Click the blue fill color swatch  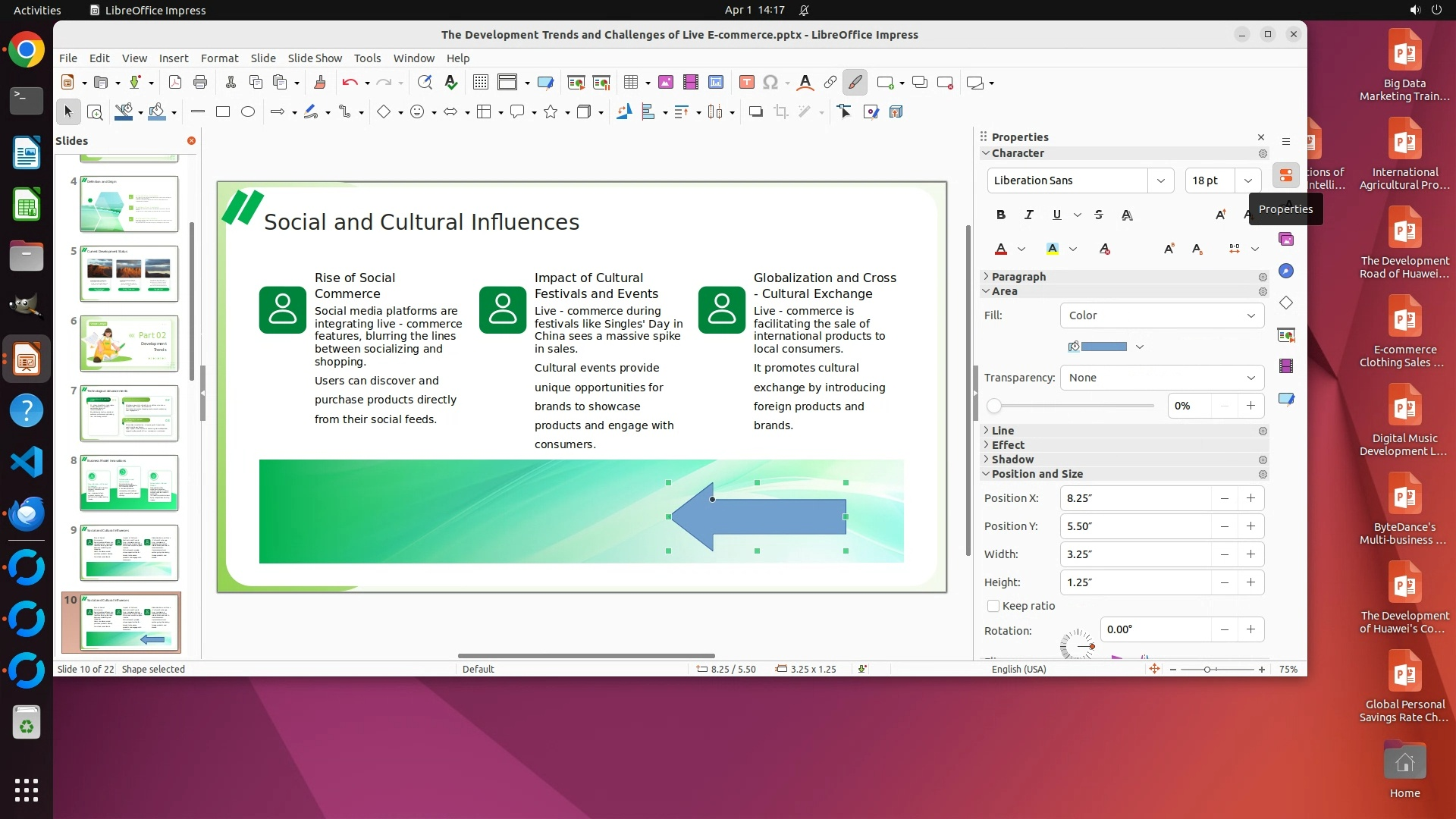(x=1103, y=347)
